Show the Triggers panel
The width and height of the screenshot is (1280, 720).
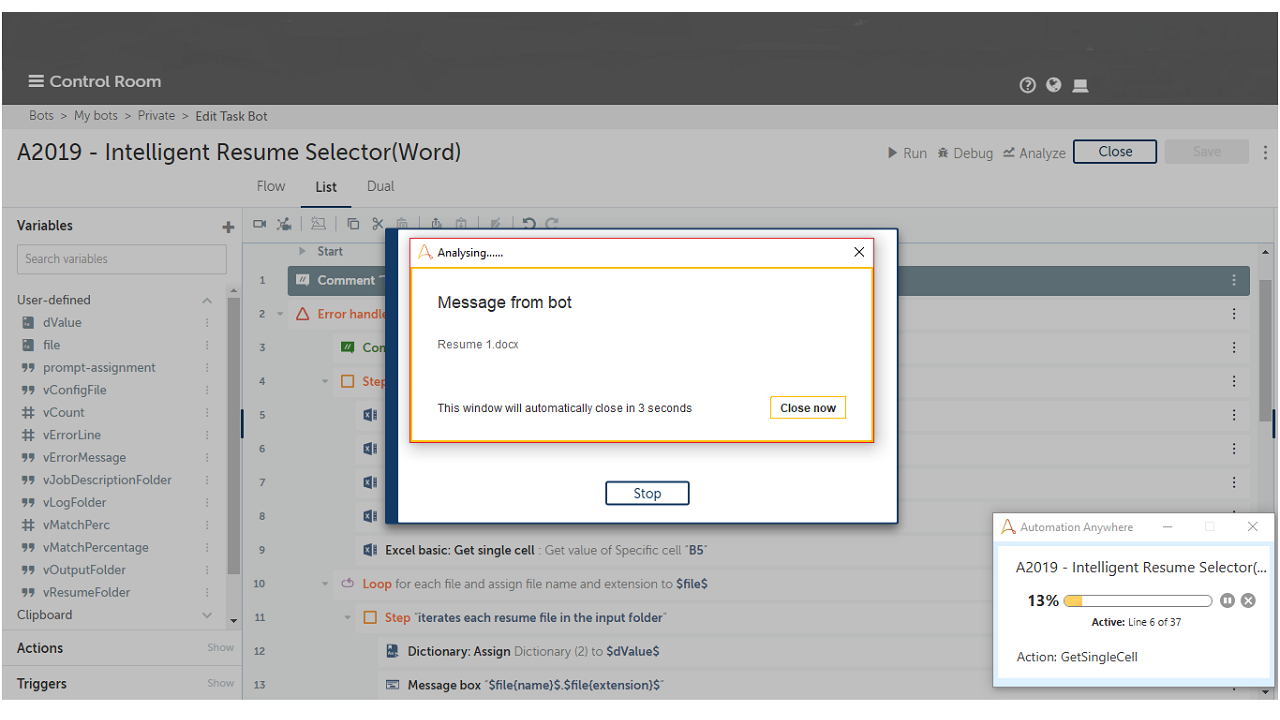[220, 684]
